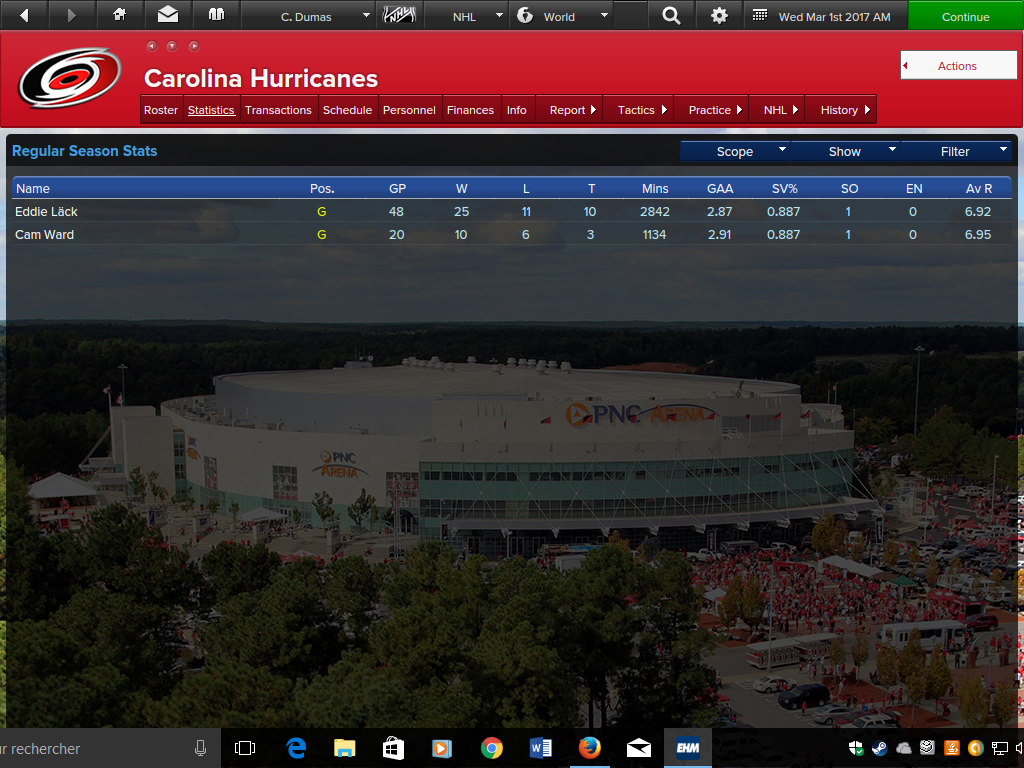Open Microsoft Edge from the taskbar

pos(296,748)
